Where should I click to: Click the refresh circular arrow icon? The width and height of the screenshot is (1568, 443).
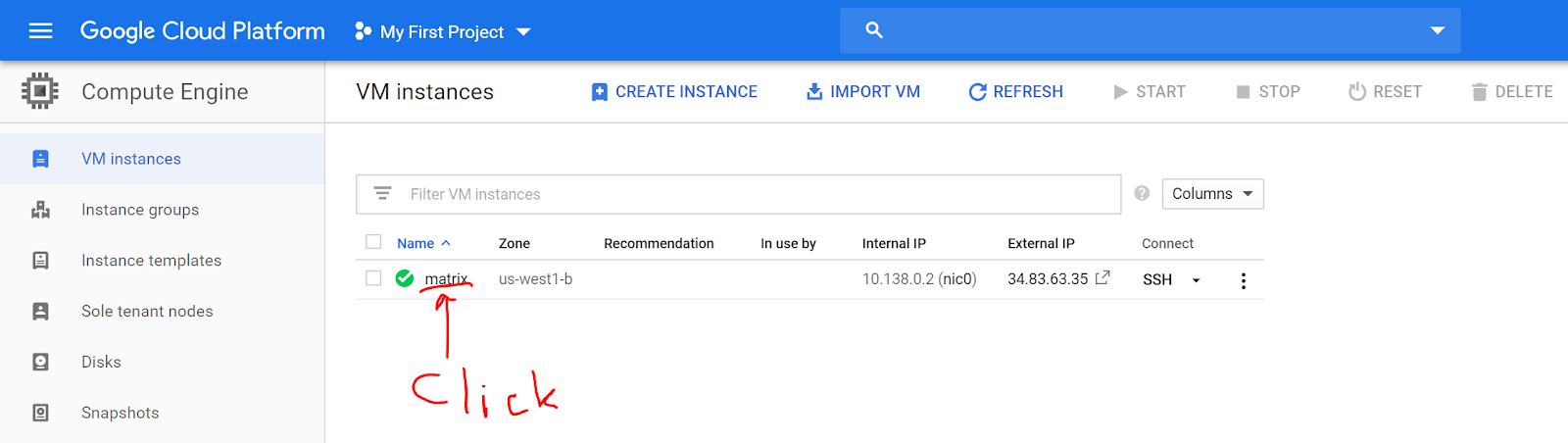pos(977,92)
